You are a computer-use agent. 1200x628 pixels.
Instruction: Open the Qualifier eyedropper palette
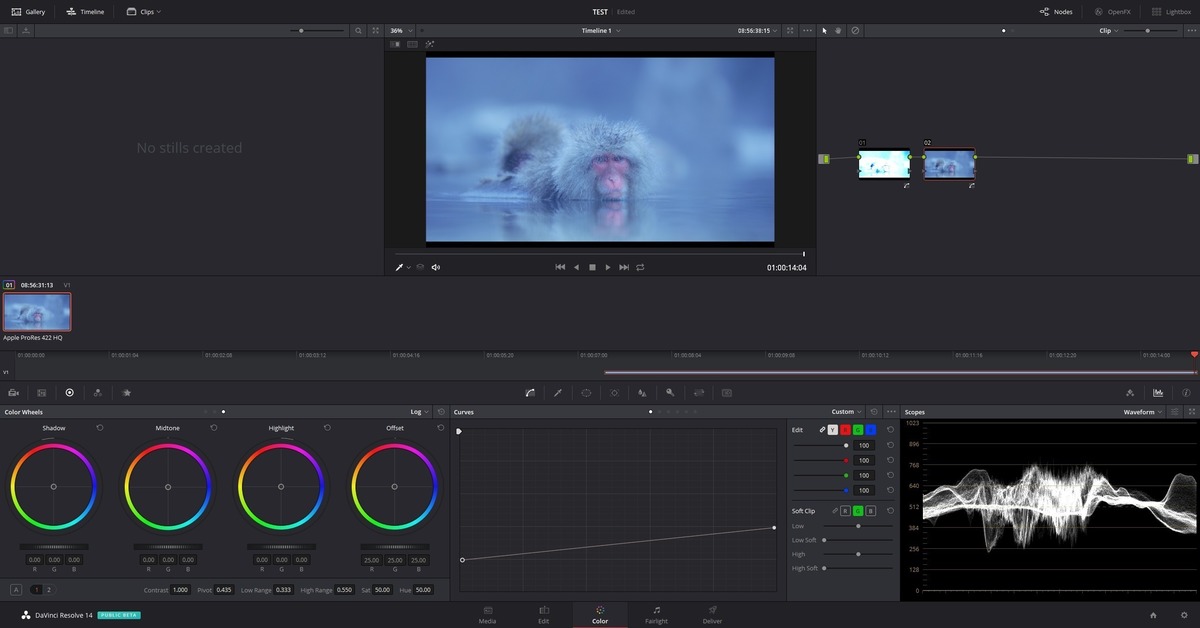click(x=558, y=393)
